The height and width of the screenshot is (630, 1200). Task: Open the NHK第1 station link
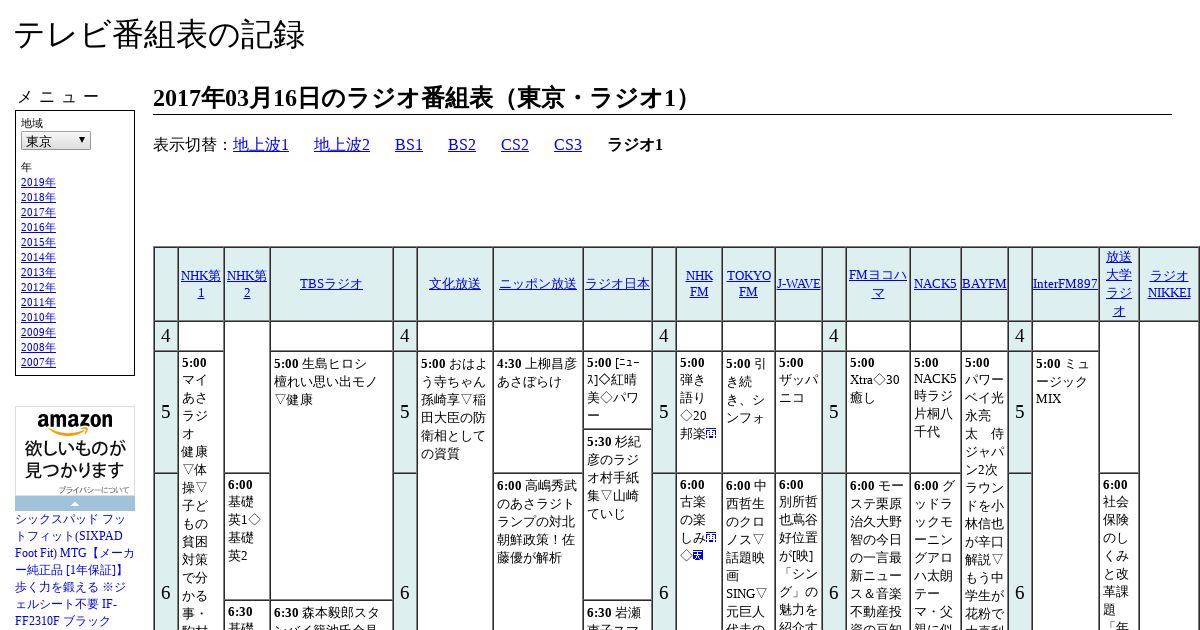tap(201, 284)
